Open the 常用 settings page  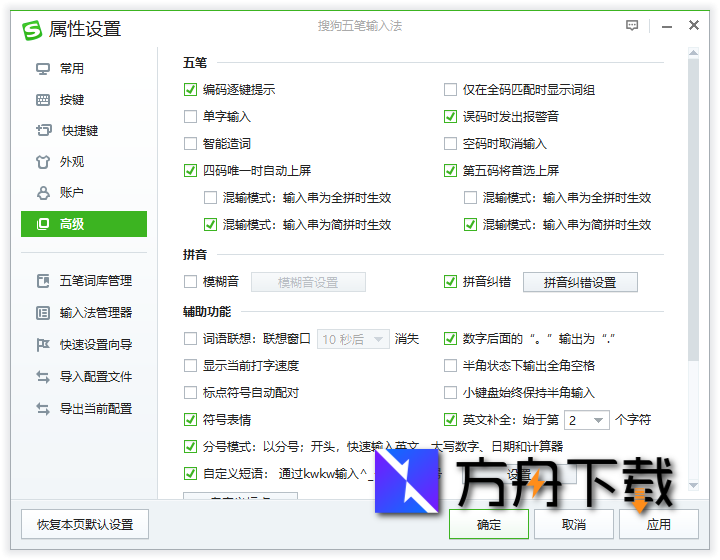click(84, 69)
